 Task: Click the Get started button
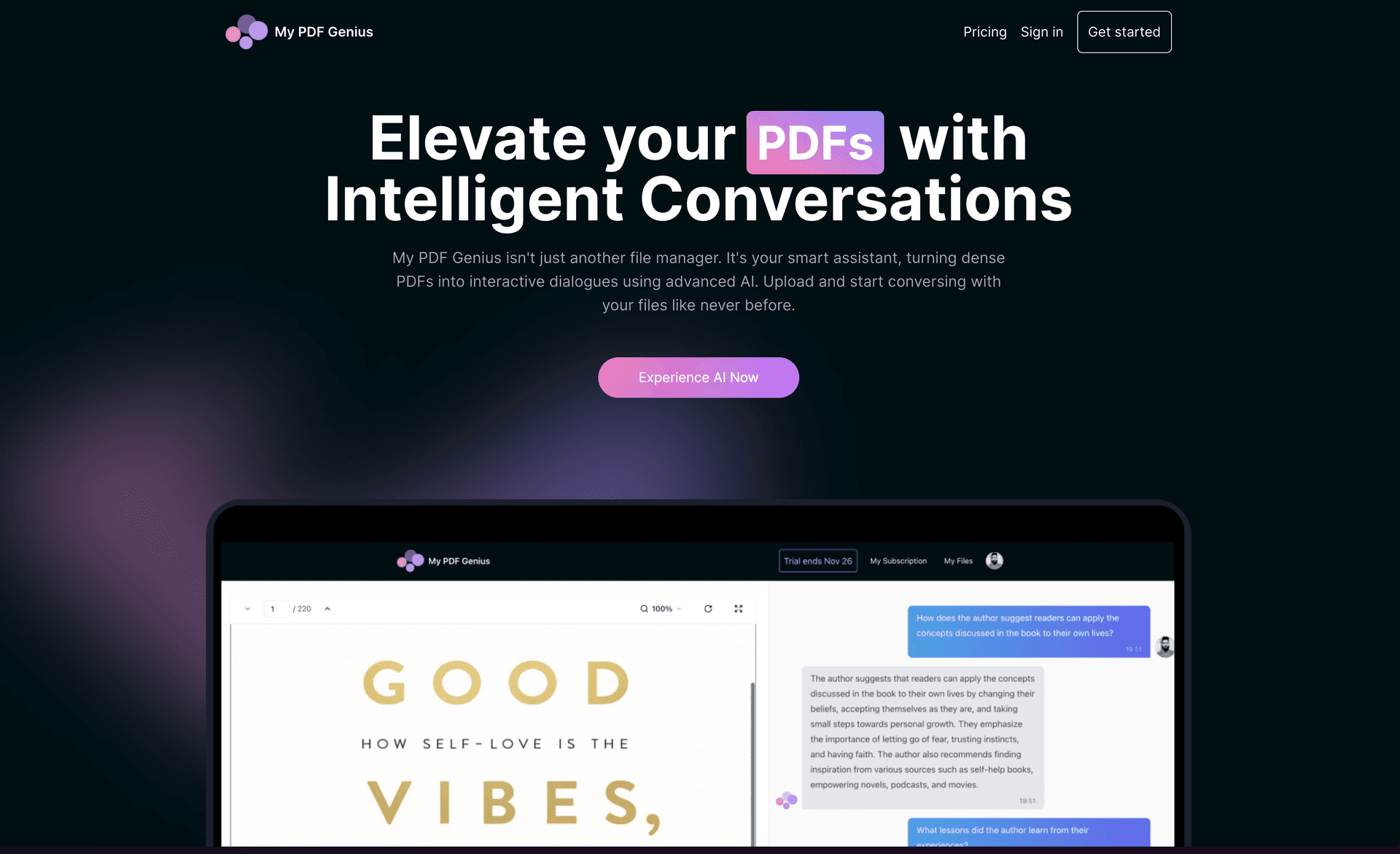[1124, 31]
